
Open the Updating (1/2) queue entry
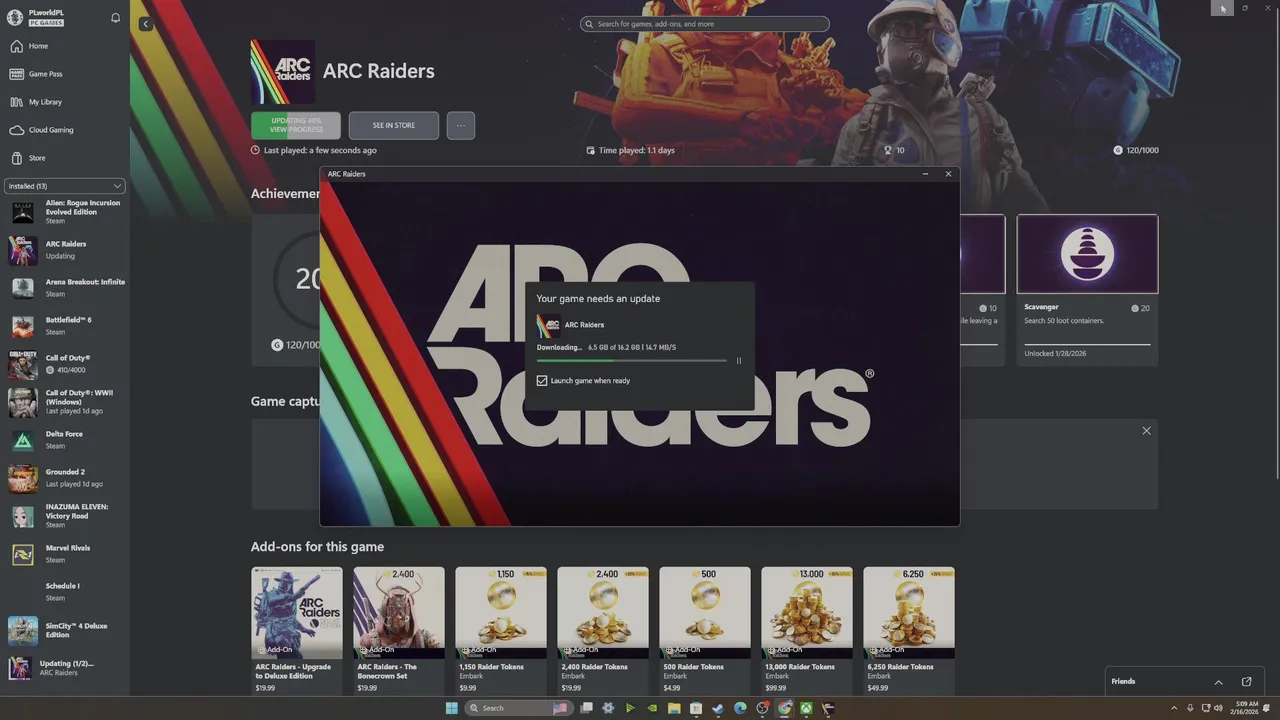[x=66, y=668]
